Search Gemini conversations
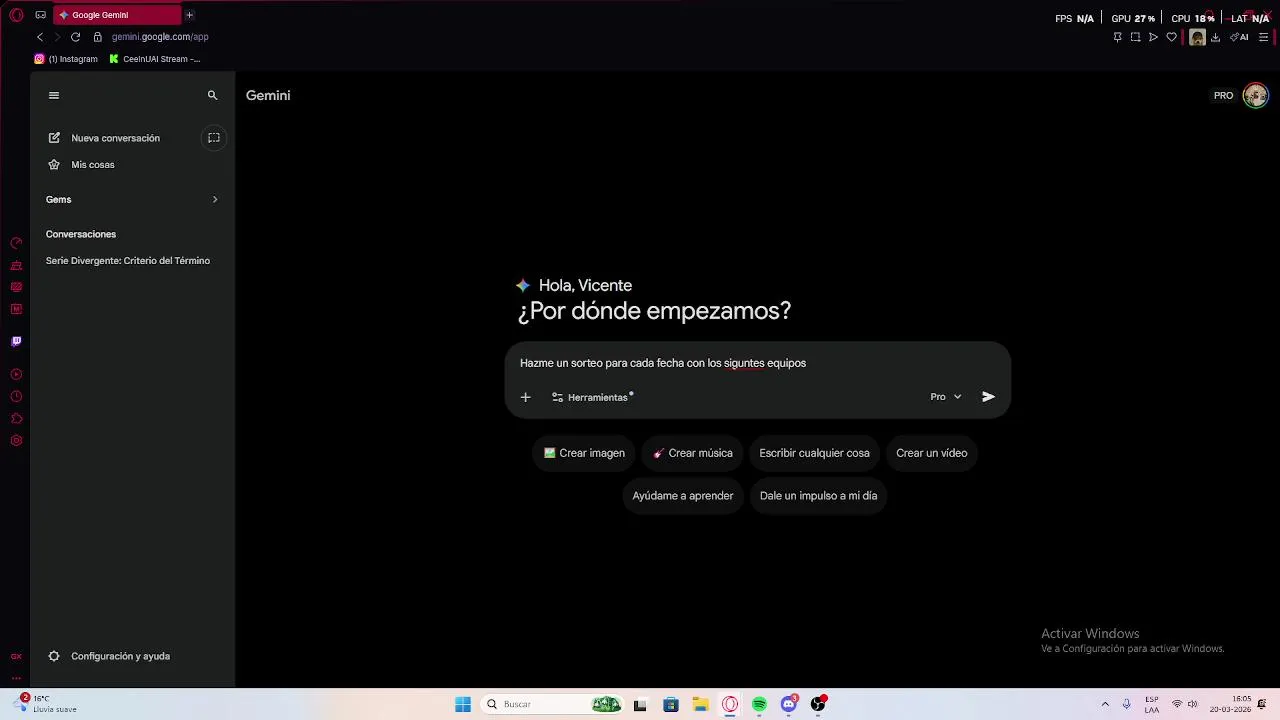 (x=212, y=95)
